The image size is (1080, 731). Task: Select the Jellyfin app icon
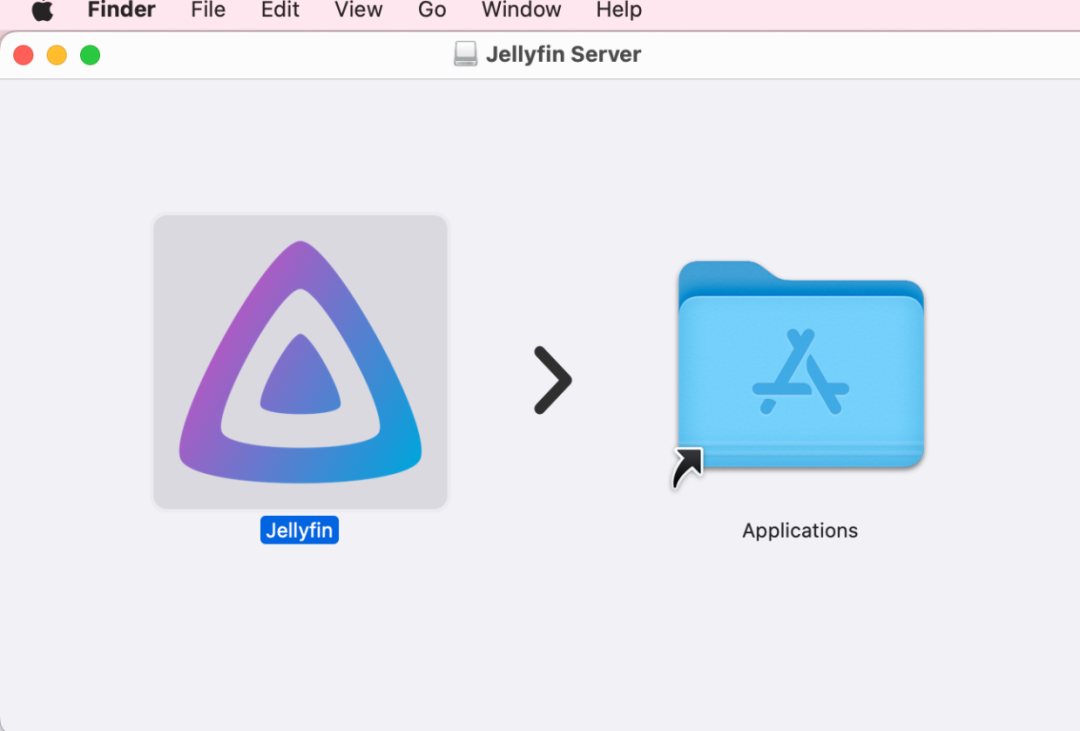coord(300,362)
